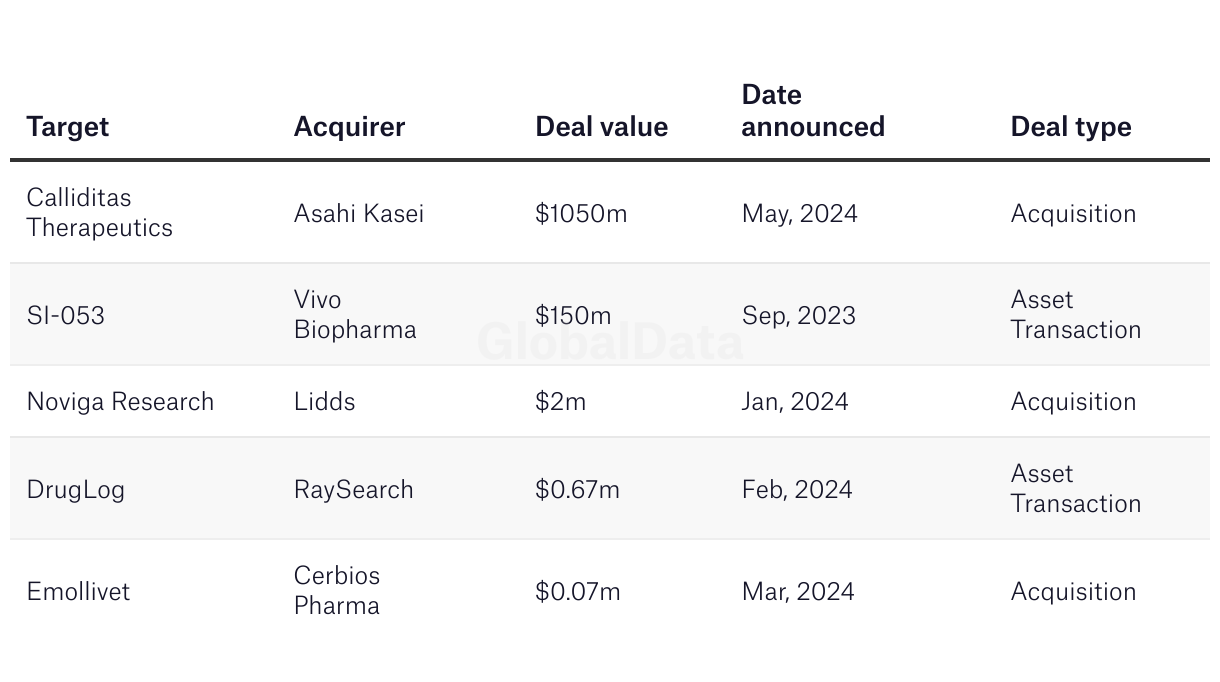The width and height of the screenshot is (1220, 682).
Task: Select the Asahi Kasei acquirer cell
Action: tap(358, 214)
